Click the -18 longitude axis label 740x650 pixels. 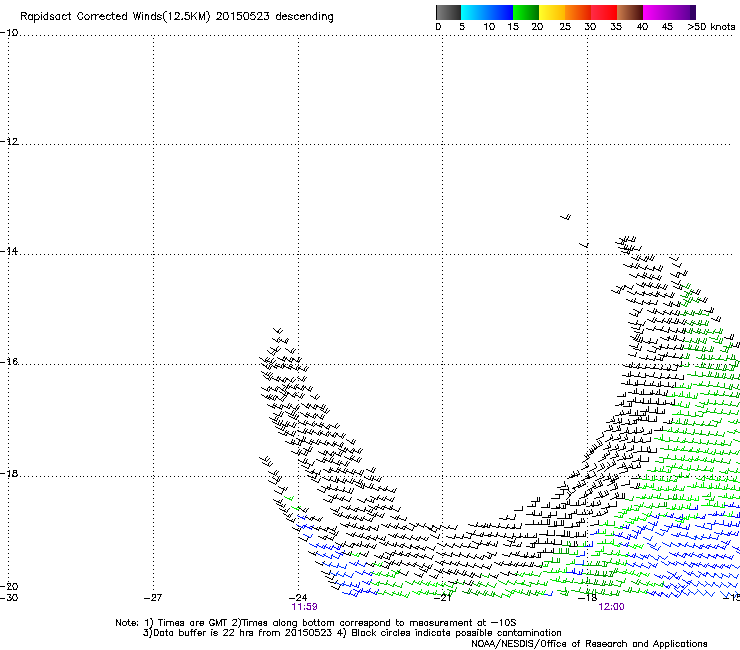coord(588,598)
